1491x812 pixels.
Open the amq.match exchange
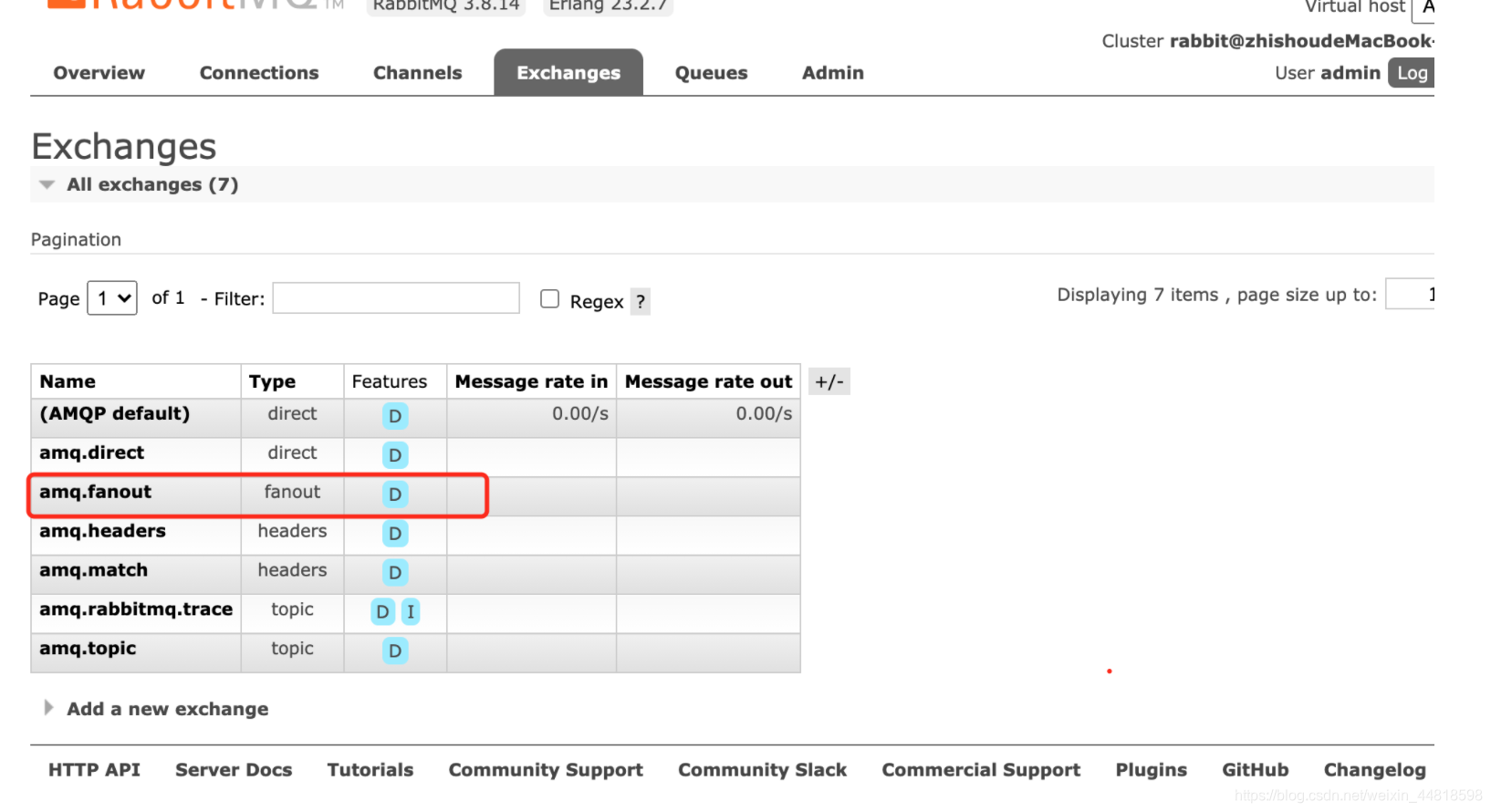(x=93, y=570)
